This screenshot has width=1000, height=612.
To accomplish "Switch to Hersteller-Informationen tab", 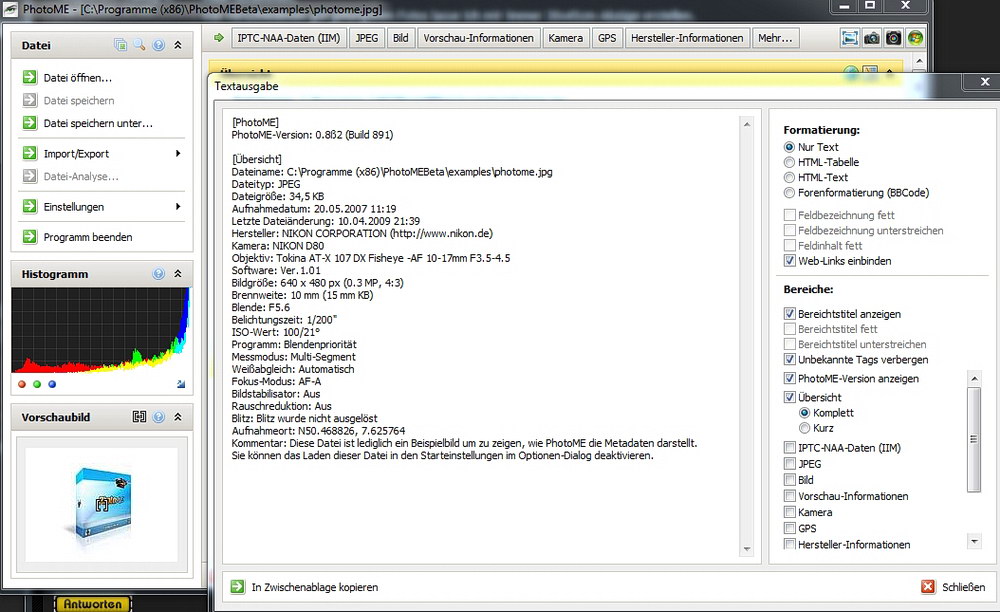I will pos(687,38).
